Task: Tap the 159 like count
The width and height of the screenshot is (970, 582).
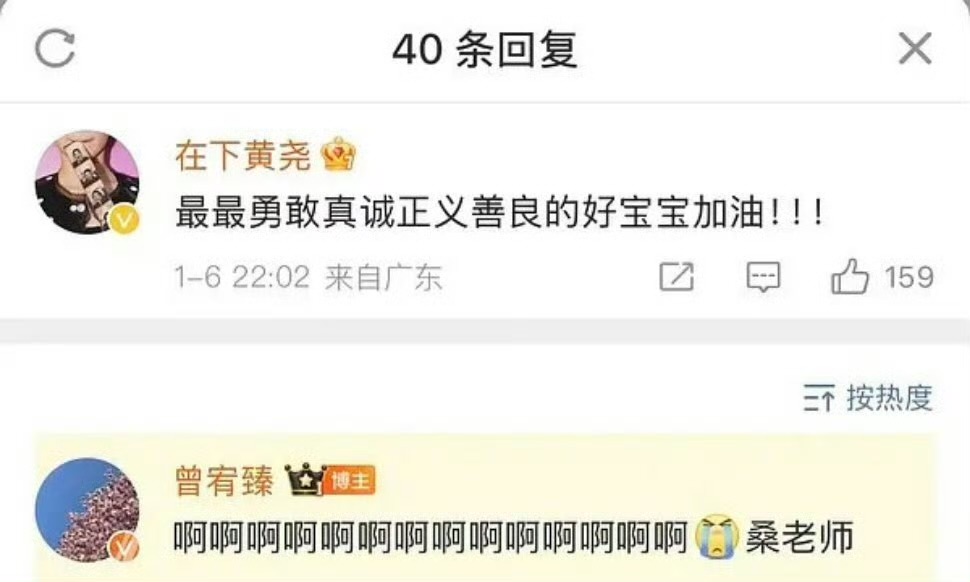Action: click(x=909, y=276)
